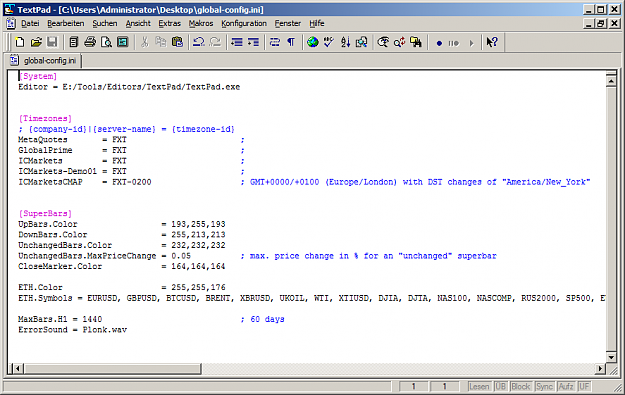The image size is (625, 395).
Task: Start macro recording with the round dot icon
Action: point(439,43)
